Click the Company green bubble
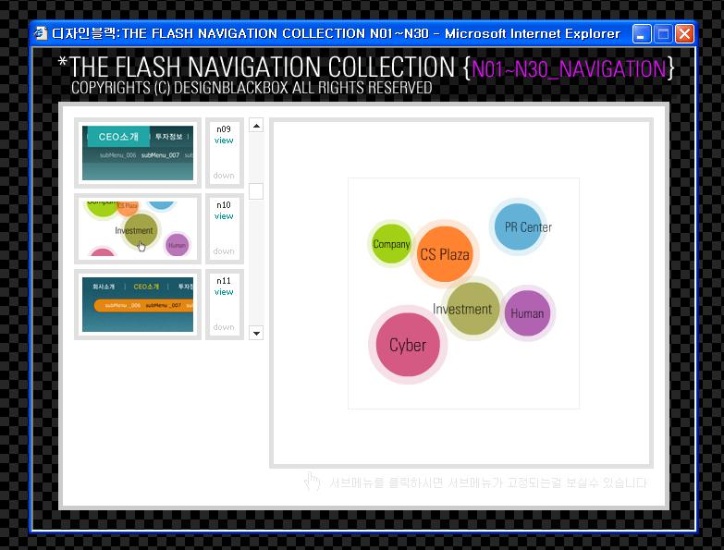This screenshot has width=724, height=550. 391,243
